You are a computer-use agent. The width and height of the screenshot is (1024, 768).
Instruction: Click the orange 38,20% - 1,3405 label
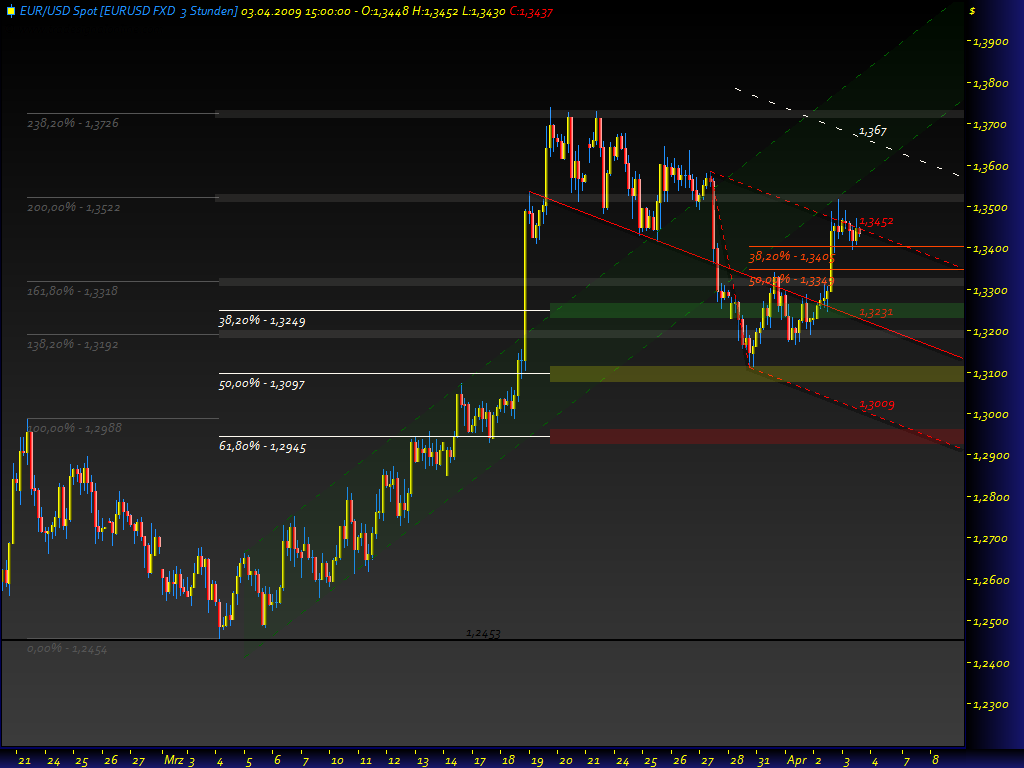(x=791, y=257)
